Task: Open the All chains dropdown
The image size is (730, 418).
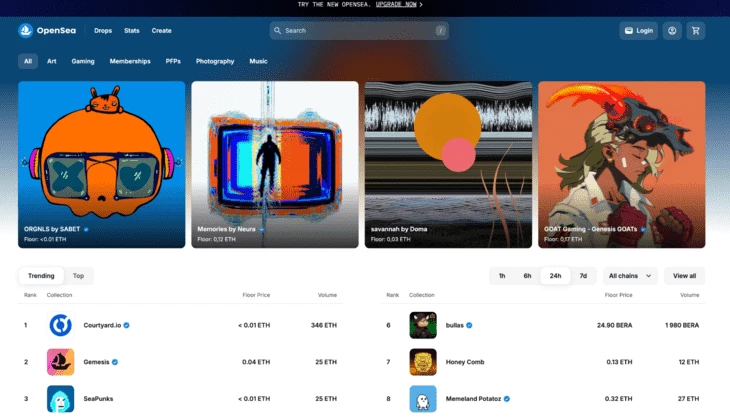Action: click(x=630, y=276)
